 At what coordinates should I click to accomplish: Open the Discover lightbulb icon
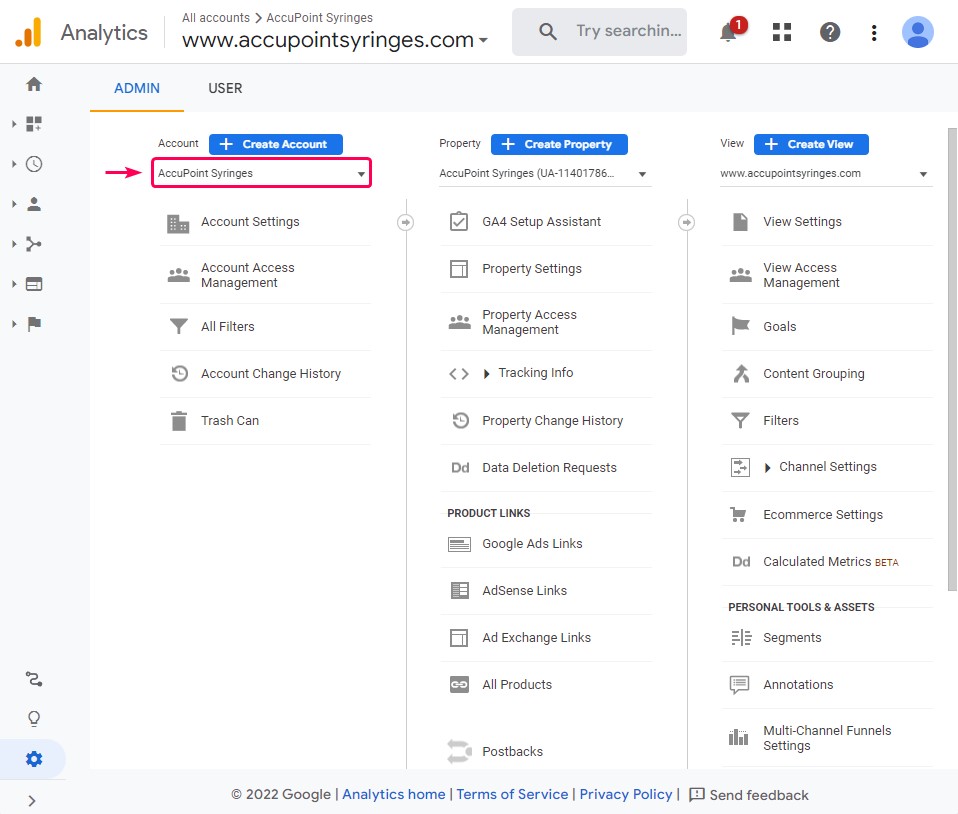coord(34,719)
